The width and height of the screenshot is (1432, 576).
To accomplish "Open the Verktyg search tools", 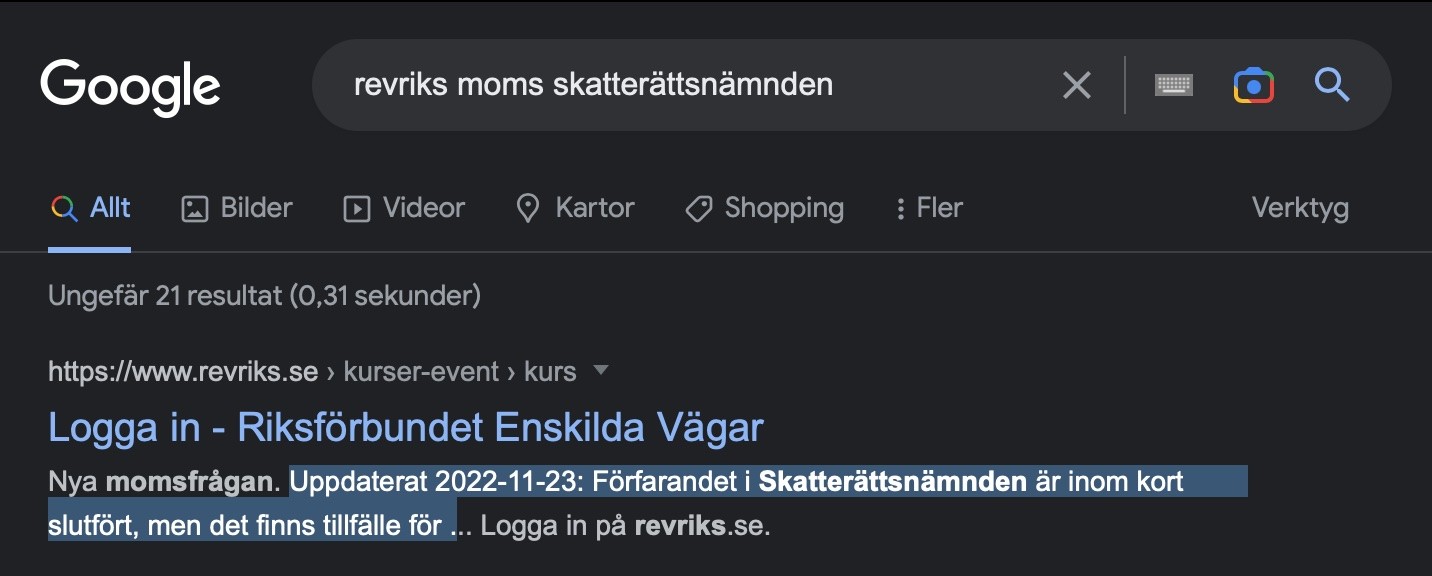I will pyautogui.click(x=1300, y=208).
